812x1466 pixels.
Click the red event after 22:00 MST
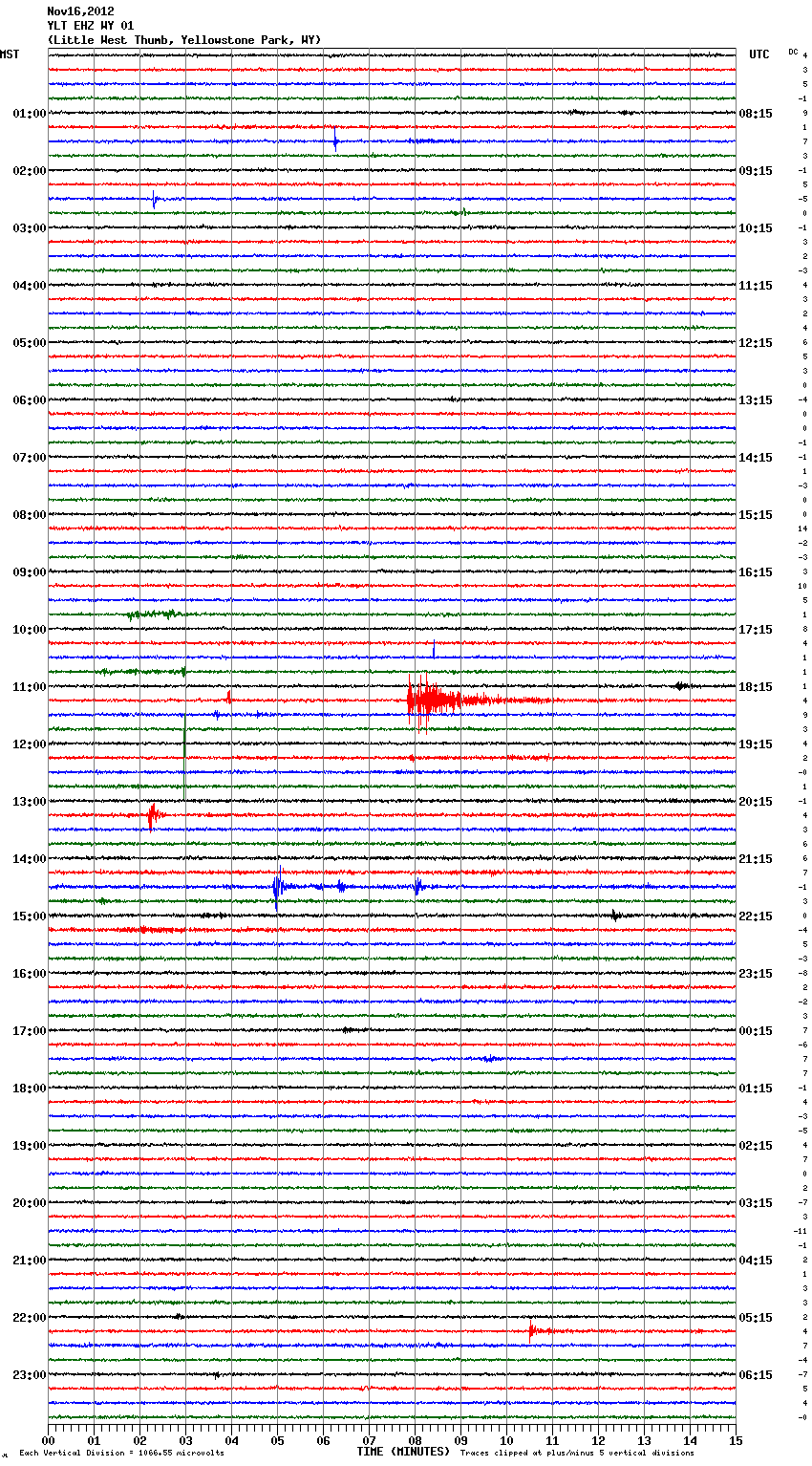point(537,1330)
